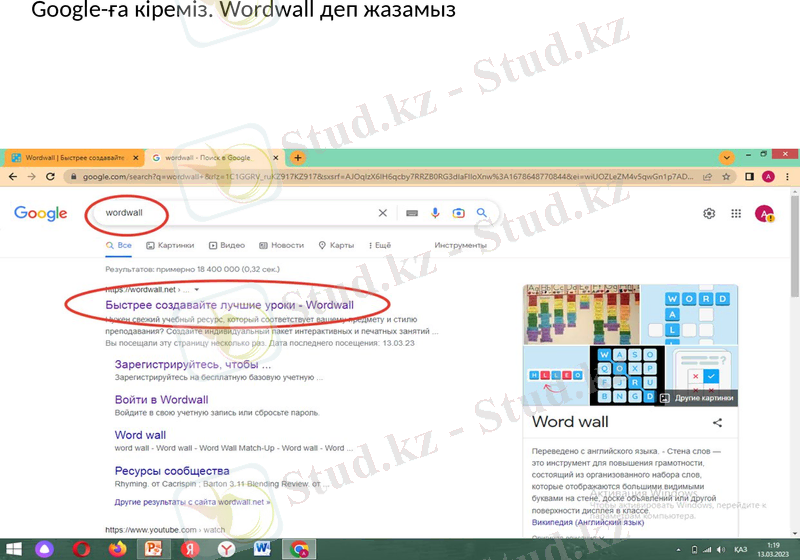The width and height of the screenshot is (800, 560).
Task: Clear the search query with the X
Action: click(x=383, y=213)
